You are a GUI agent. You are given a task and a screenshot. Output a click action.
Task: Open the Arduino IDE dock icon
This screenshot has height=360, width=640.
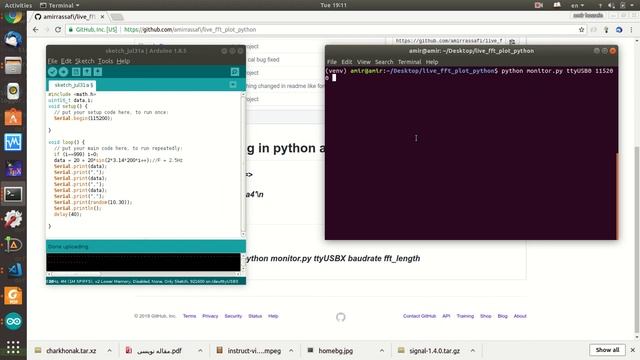click(x=13, y=321)
